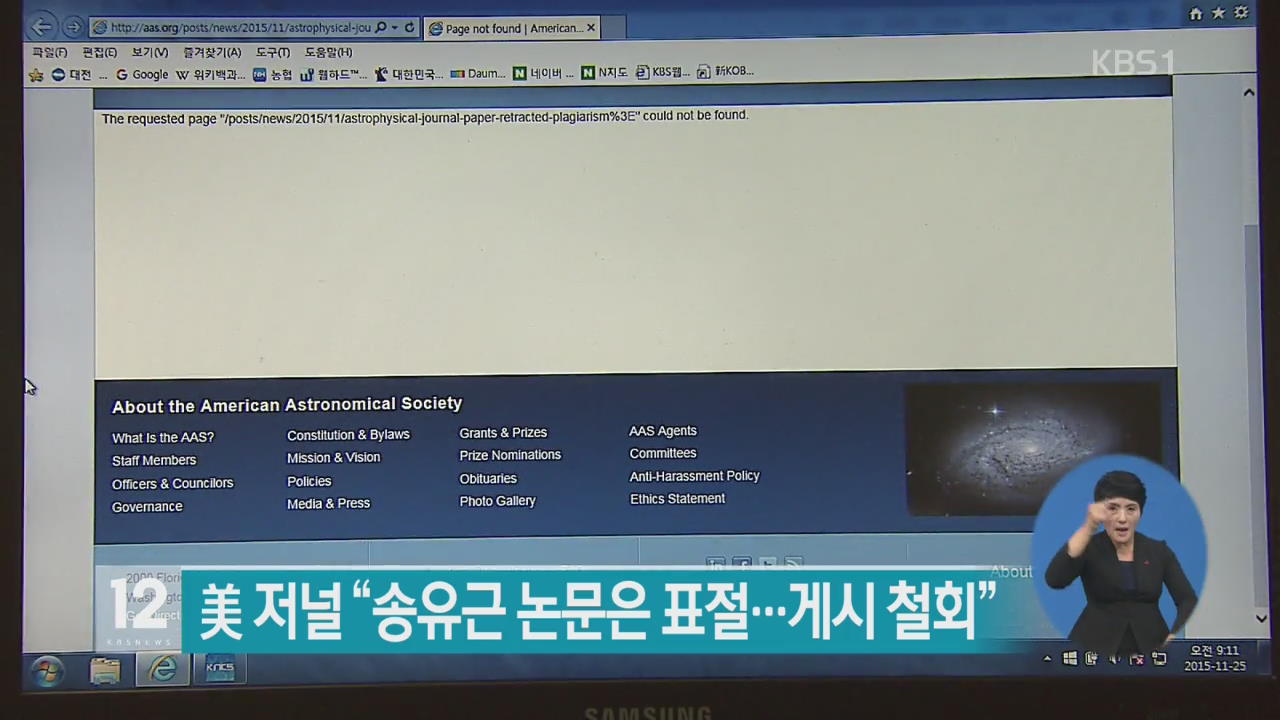The image size is (1280, 720).
Task: Open 'Mission & Vision' link
Action: (334, 458)
